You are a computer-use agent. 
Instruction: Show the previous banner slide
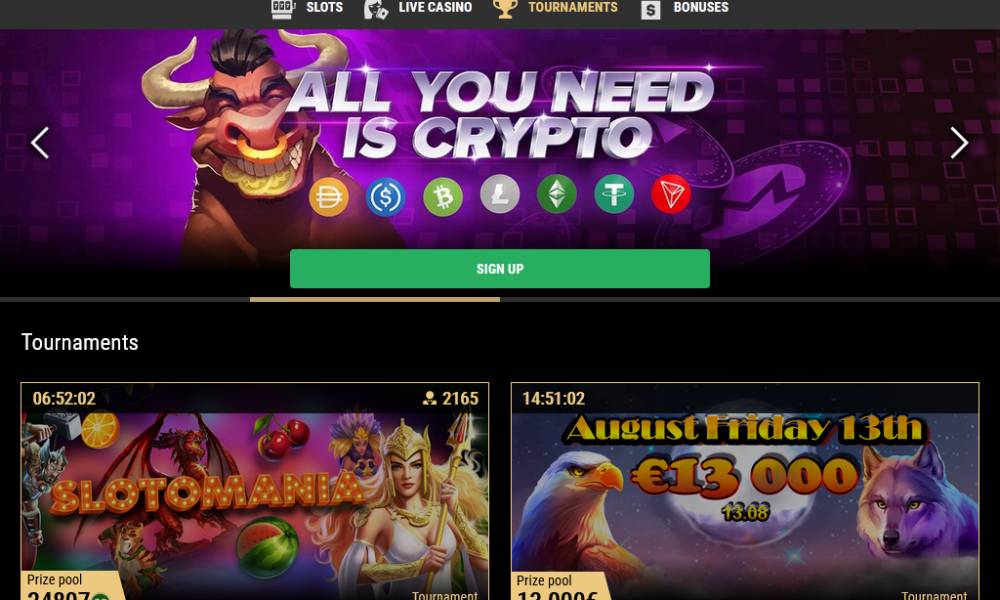(x=40, y=143)
